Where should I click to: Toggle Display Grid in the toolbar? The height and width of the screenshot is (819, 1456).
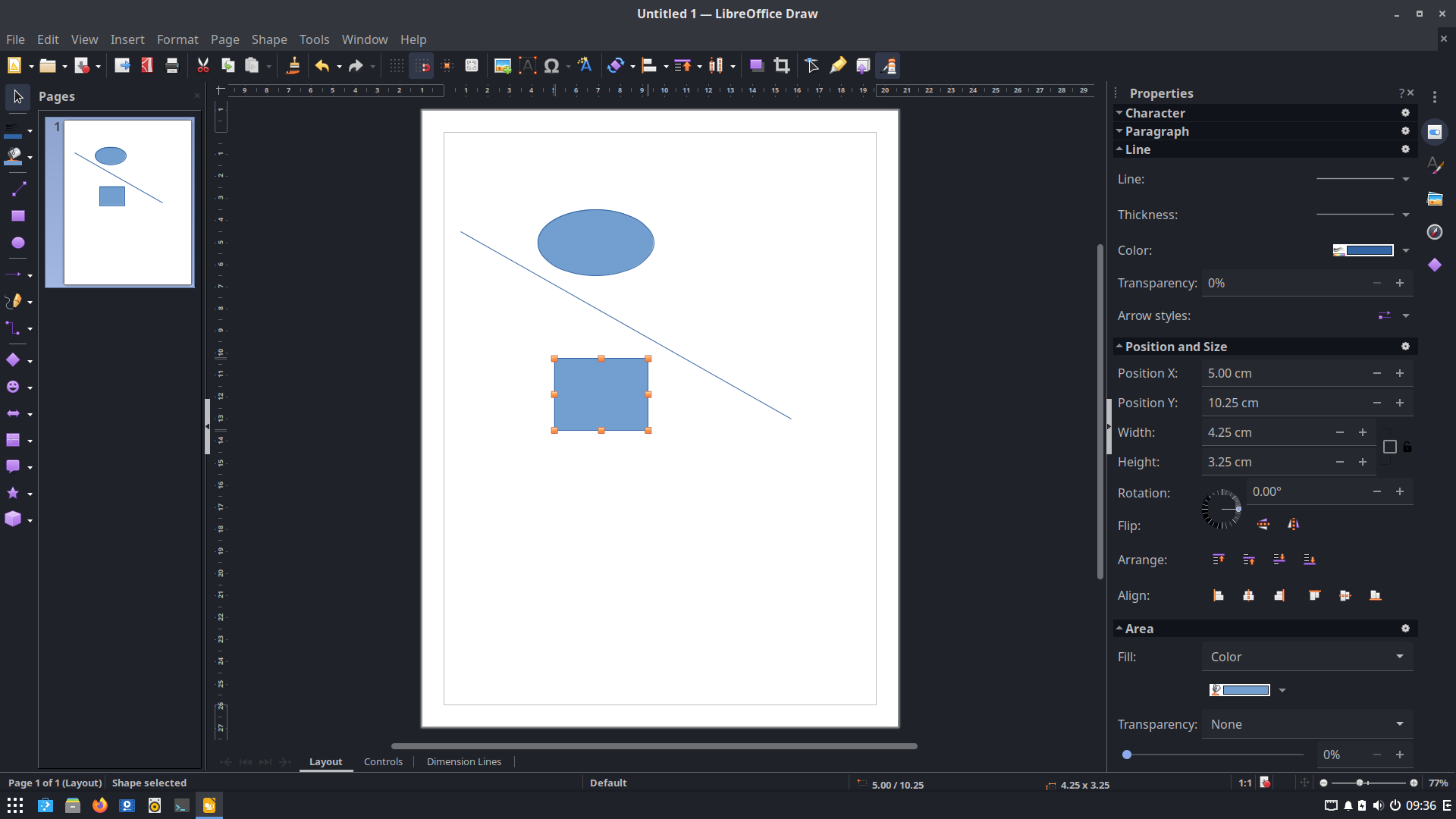click(x=397, y=66)
